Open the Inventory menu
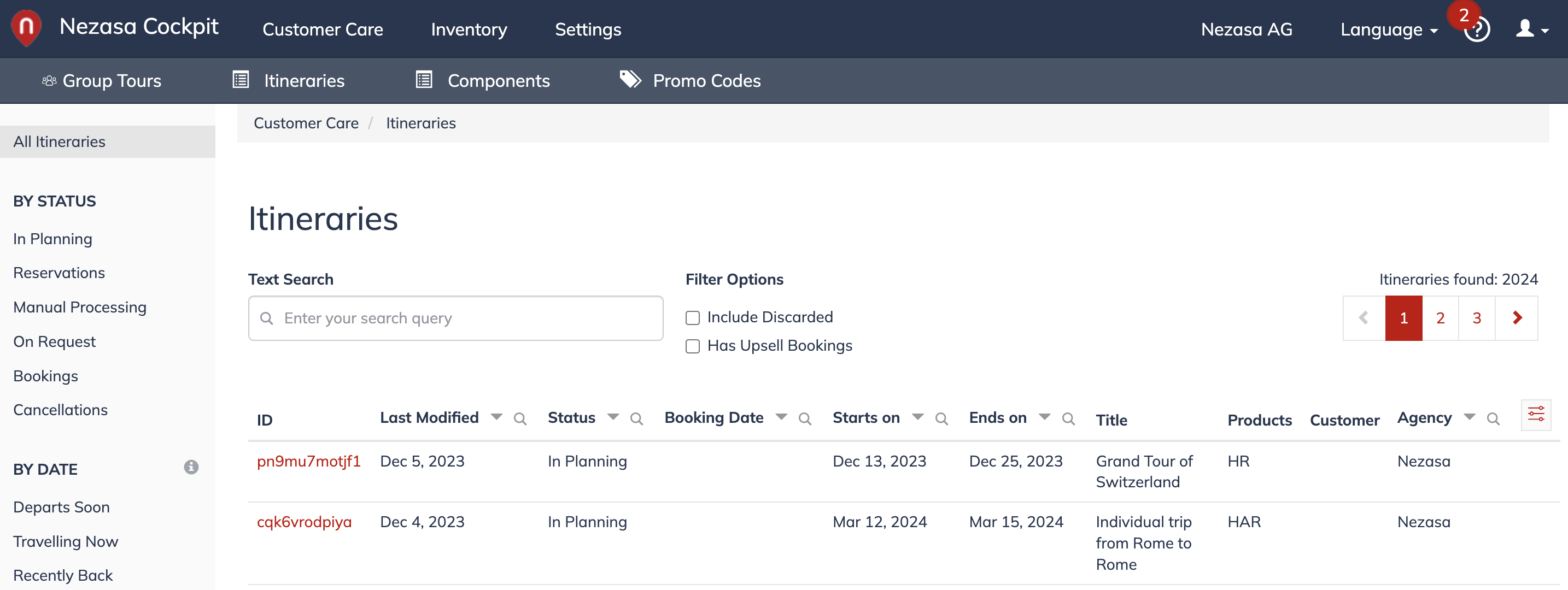The height and width of the screenshot is (590, 1568). (469, 29)
